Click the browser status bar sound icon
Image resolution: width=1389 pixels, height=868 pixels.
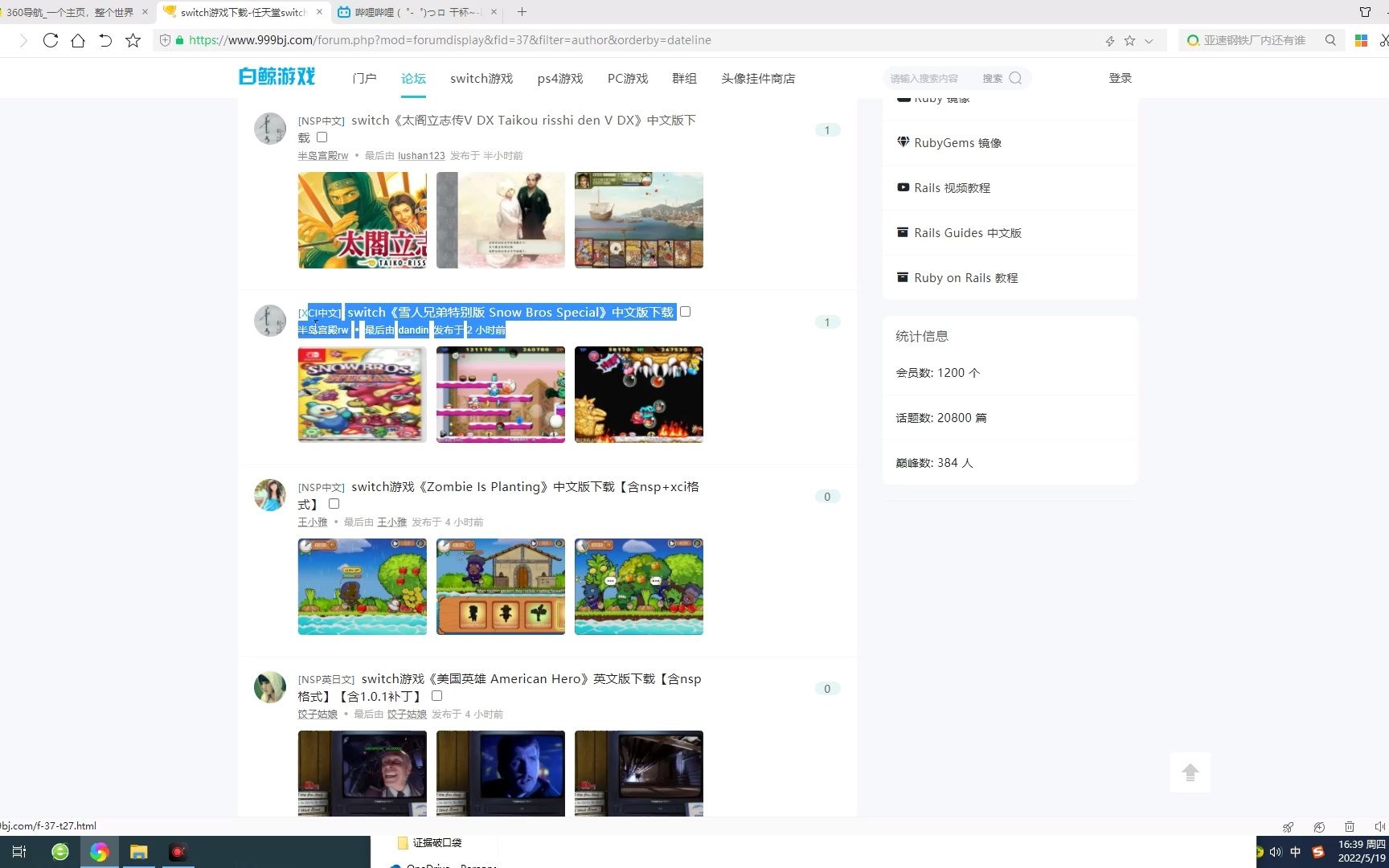pyautogui.click(x=1379, y=826)
